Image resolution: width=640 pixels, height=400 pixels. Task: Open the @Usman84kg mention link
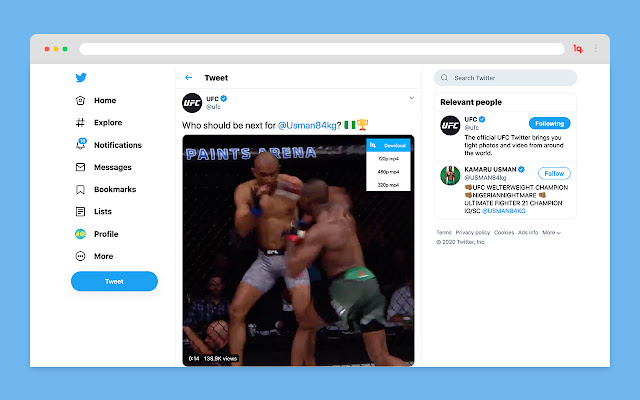307,125
